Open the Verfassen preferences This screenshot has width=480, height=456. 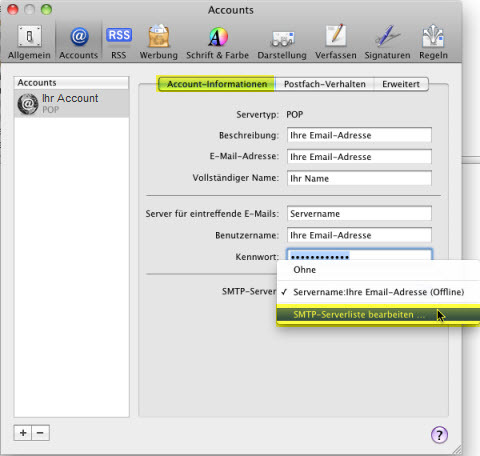click(336, 42)
